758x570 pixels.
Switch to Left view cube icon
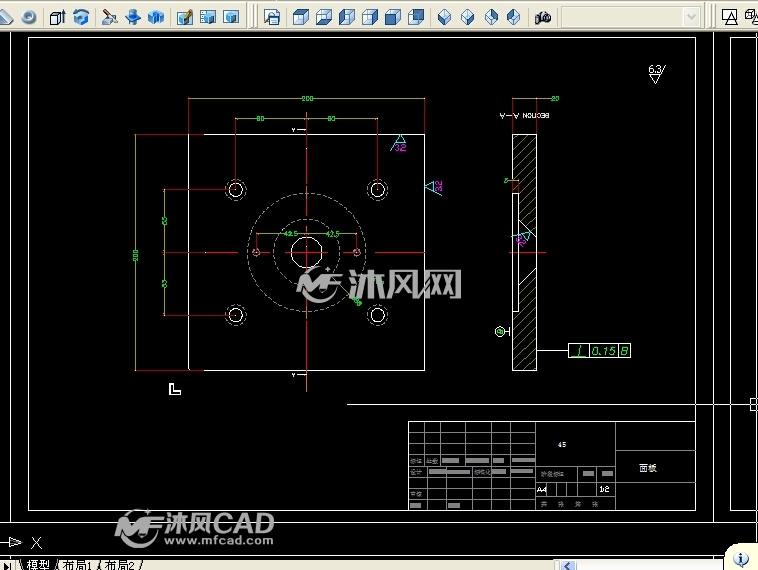[347, 17]
